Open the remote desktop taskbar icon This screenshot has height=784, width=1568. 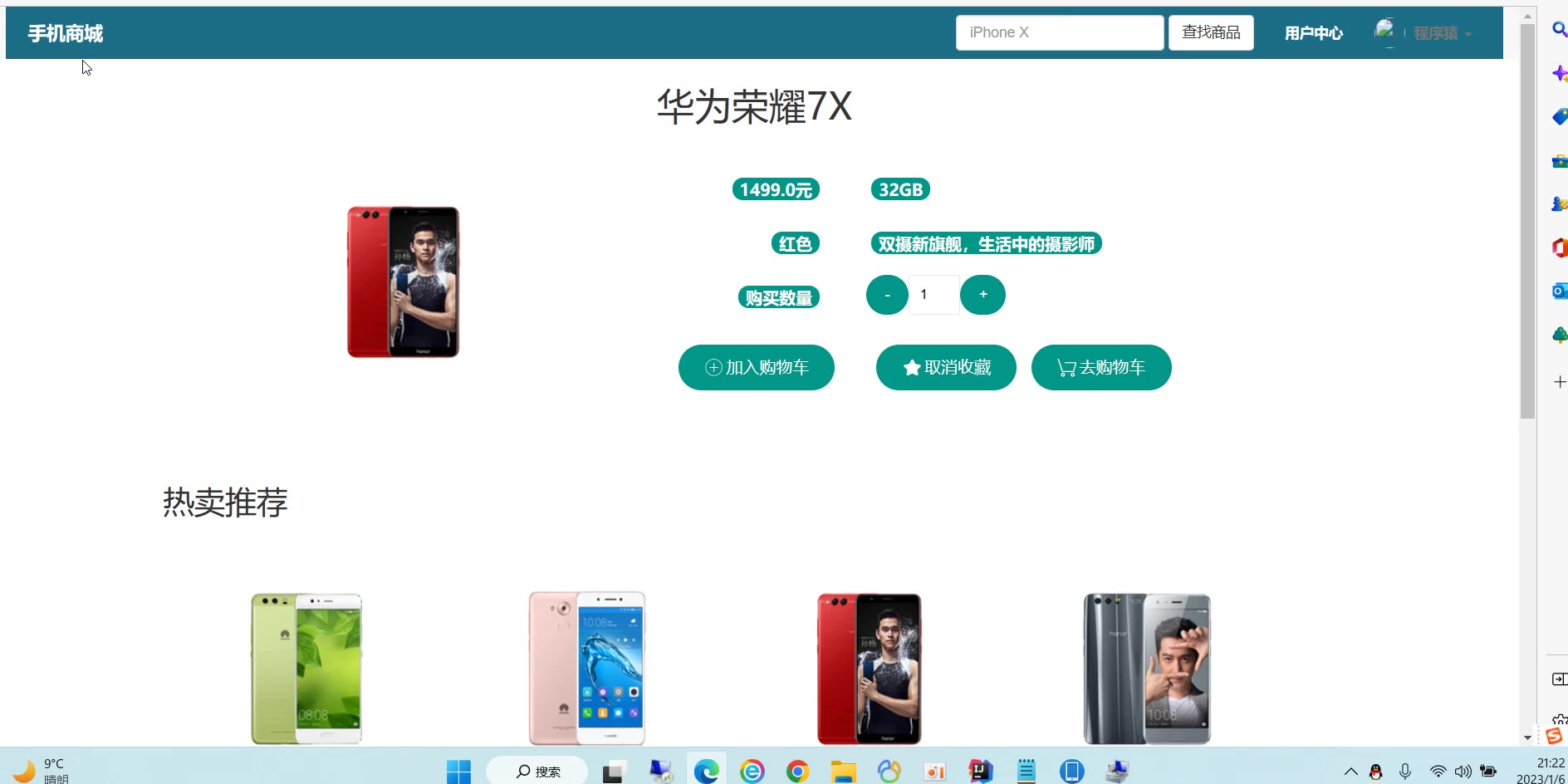(x=660, y=772)
